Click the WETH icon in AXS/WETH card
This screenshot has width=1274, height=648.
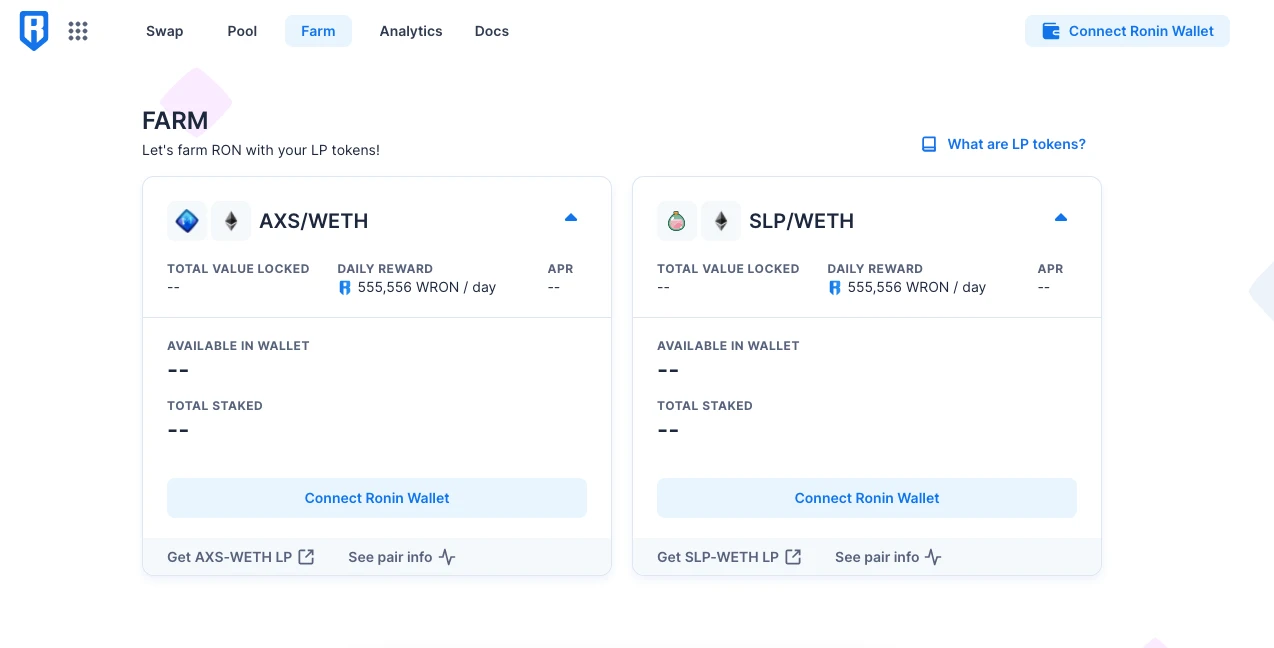click(231, 221)
